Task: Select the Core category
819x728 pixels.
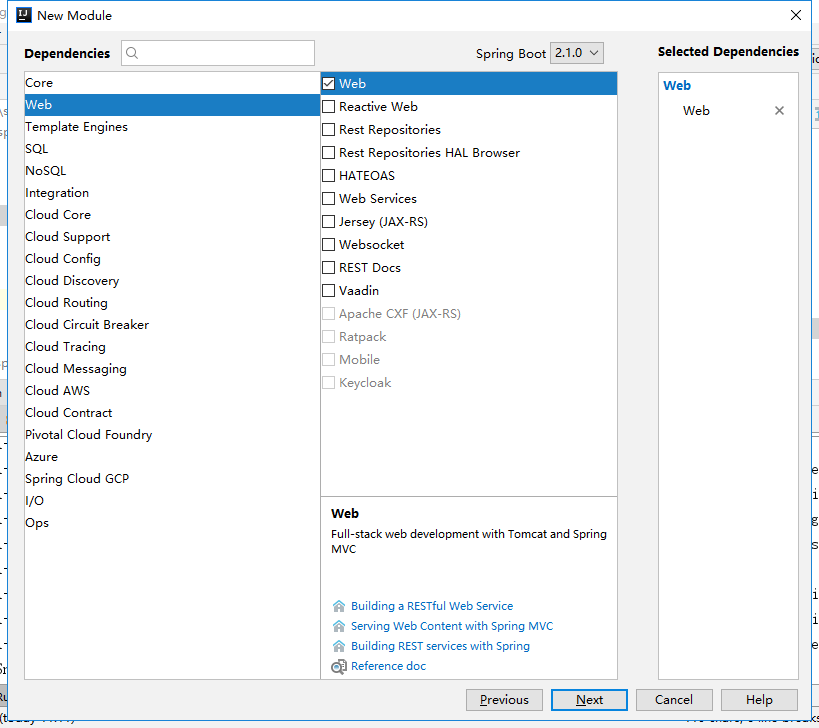Action: (172, 83)
